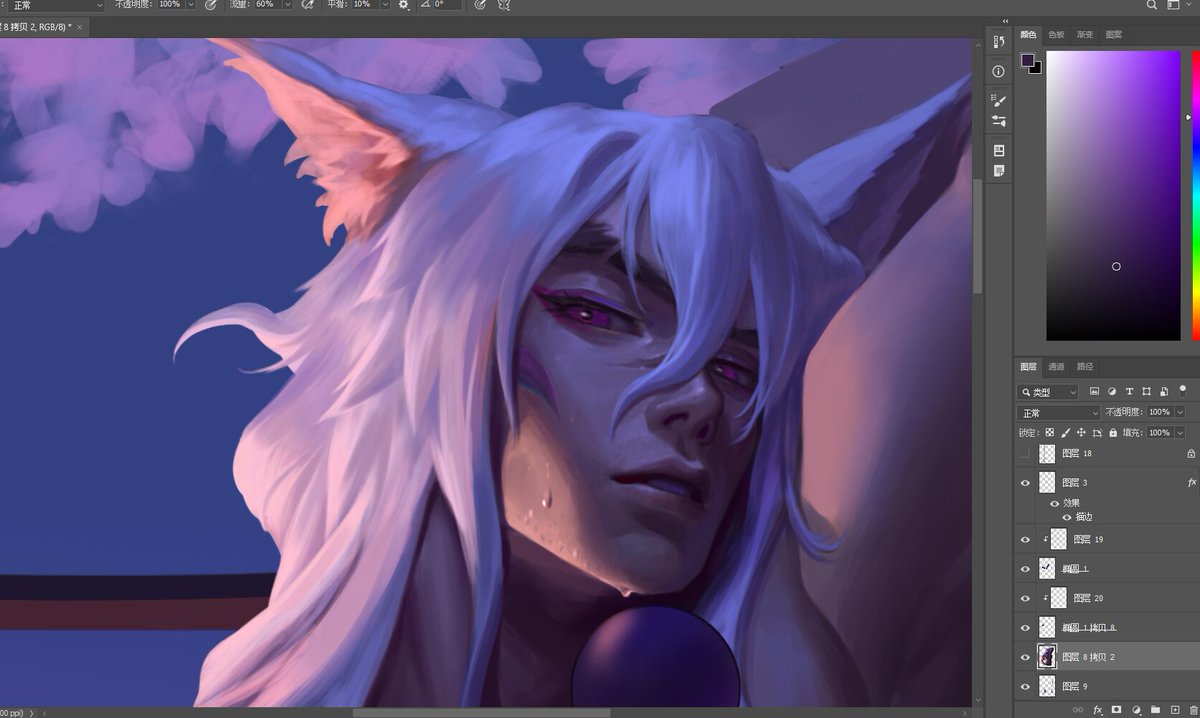Image resolution: width=1200 pixels, height=718 pixels.
Task: Switch to 通道 channels tab
Action: 1057,366
